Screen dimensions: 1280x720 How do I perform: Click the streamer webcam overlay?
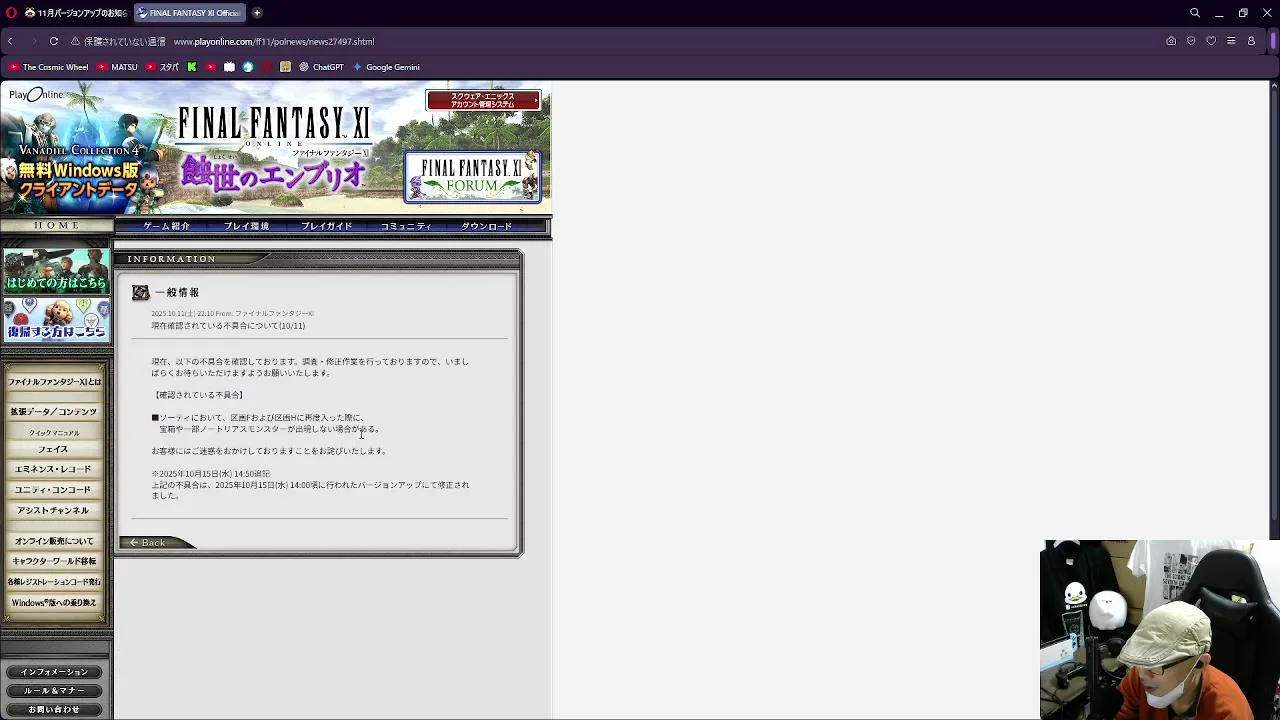coord(1160,630)
